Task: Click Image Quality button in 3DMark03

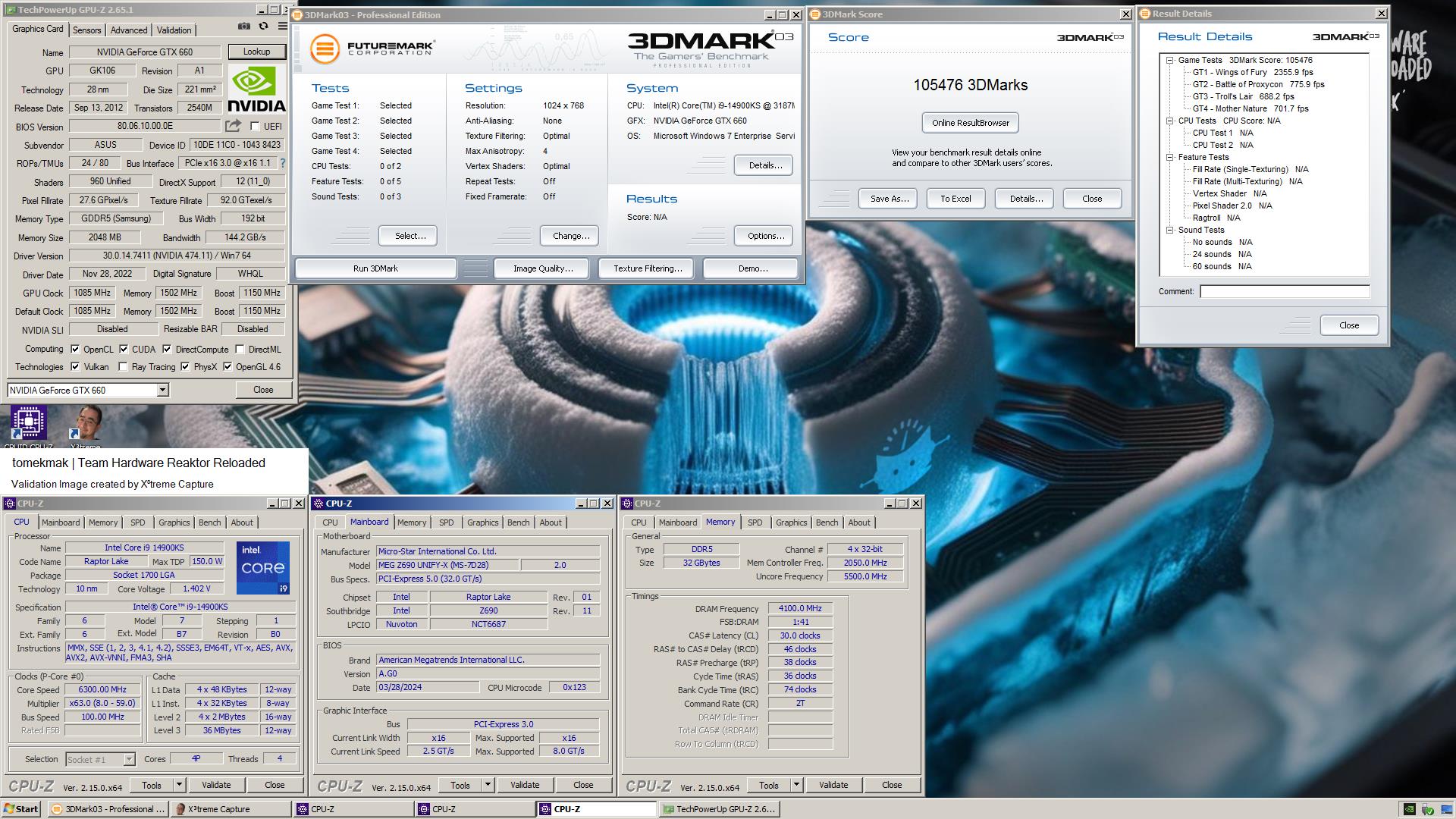Action: 543,268
